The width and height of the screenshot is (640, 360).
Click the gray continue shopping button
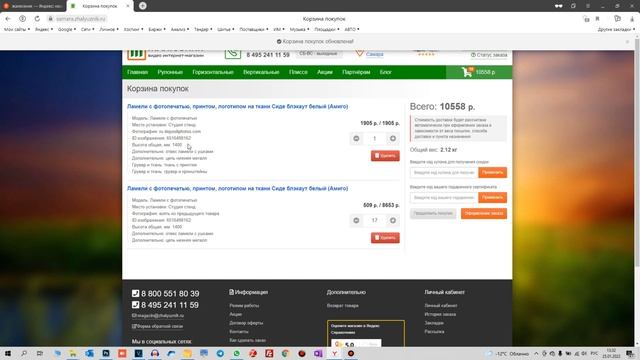(433, 213)
